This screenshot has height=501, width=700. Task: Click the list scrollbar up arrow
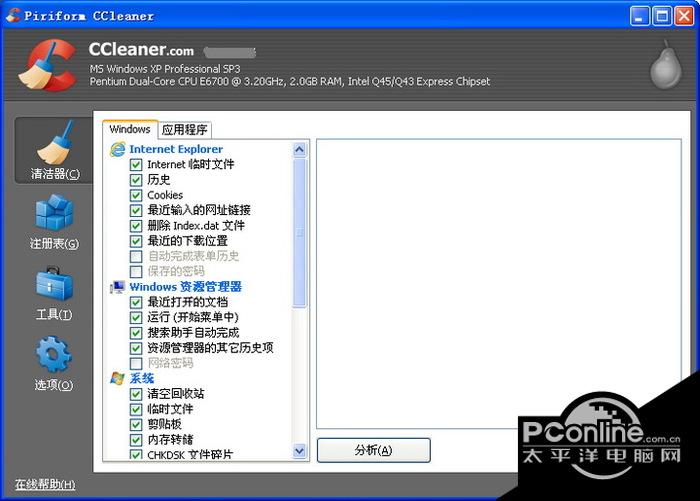(300, 150)
